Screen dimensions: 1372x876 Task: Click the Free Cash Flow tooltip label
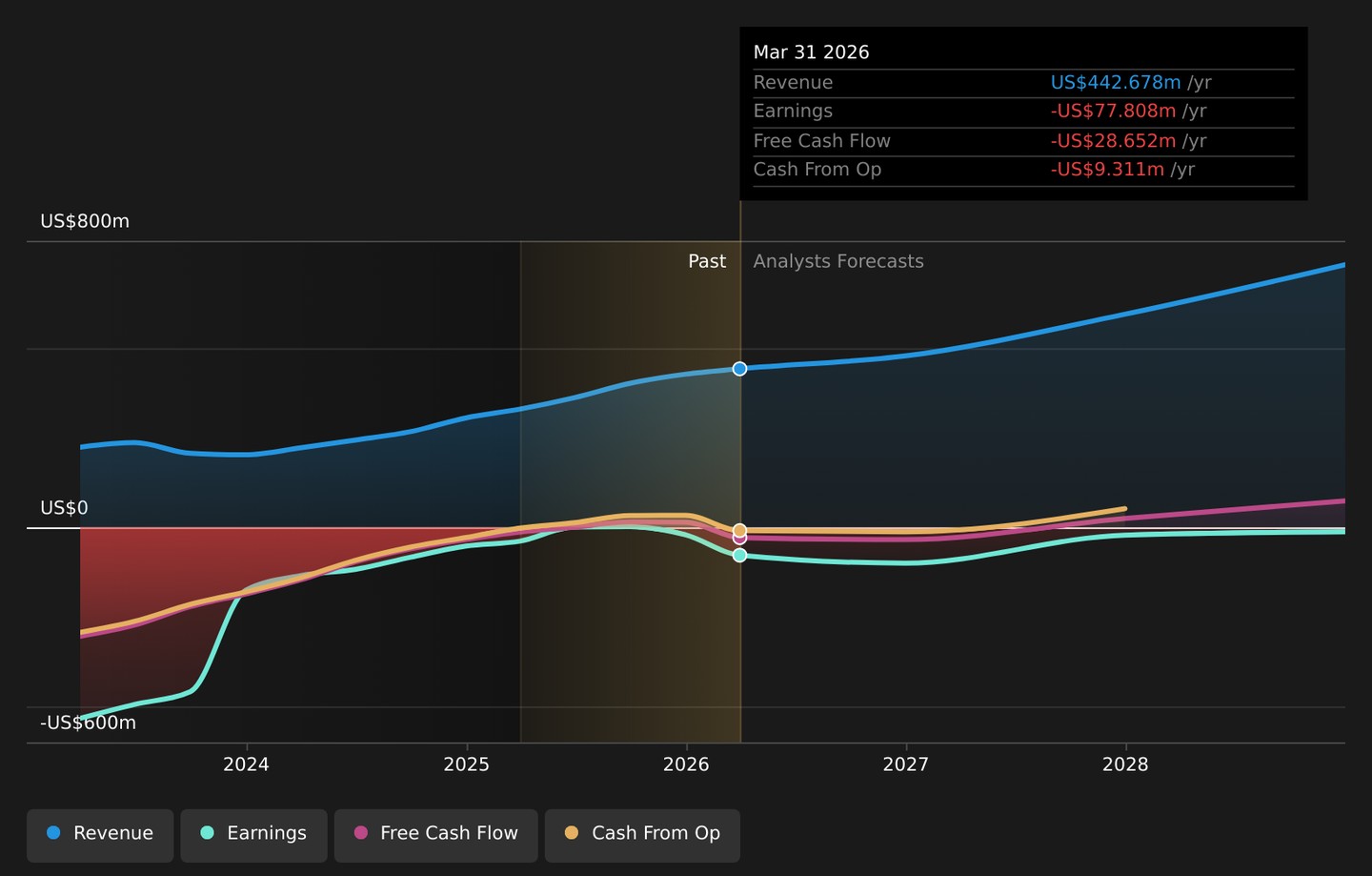(x=822, y=141)
